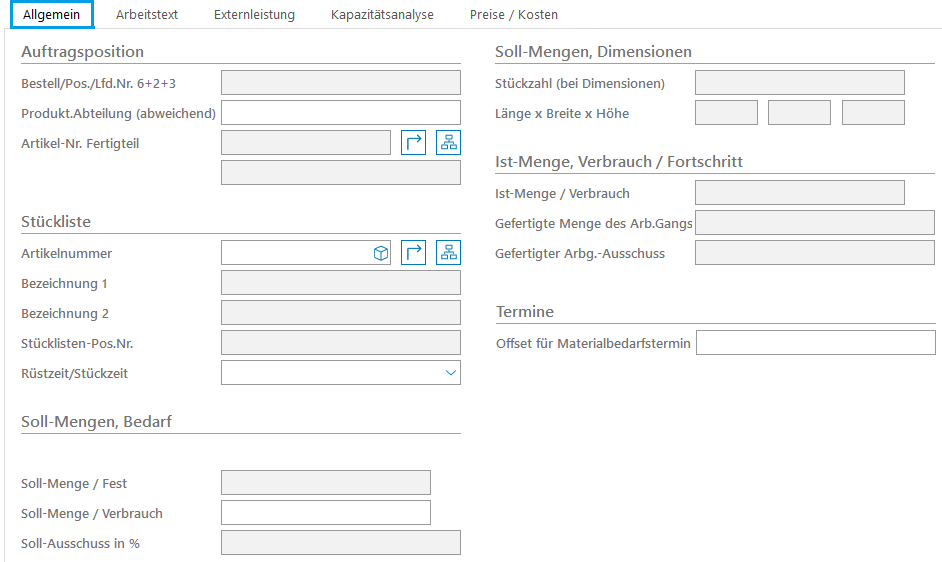This screenshot has width=942, height=562.
Task: Select the Allgemein tab
Action: click(x=51, y=15)
